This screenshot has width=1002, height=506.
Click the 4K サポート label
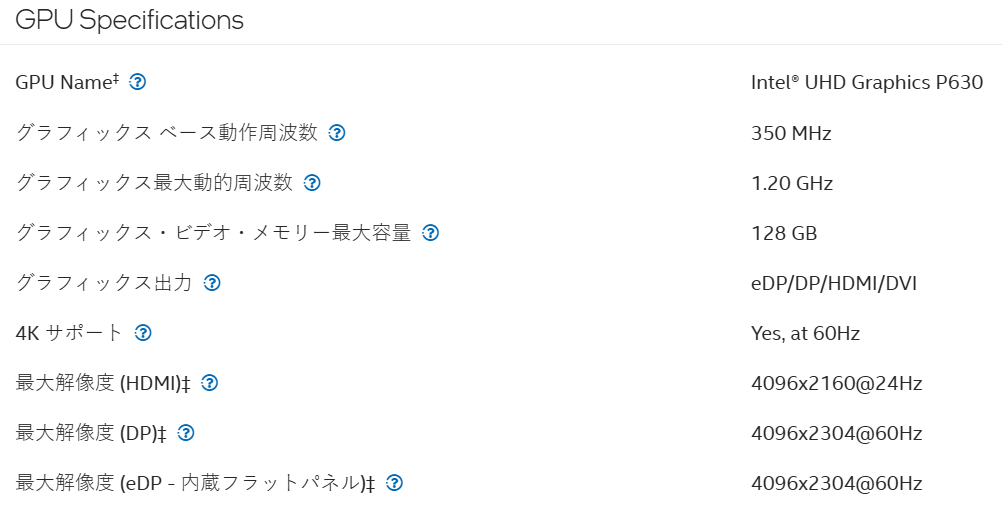point(69,333)
